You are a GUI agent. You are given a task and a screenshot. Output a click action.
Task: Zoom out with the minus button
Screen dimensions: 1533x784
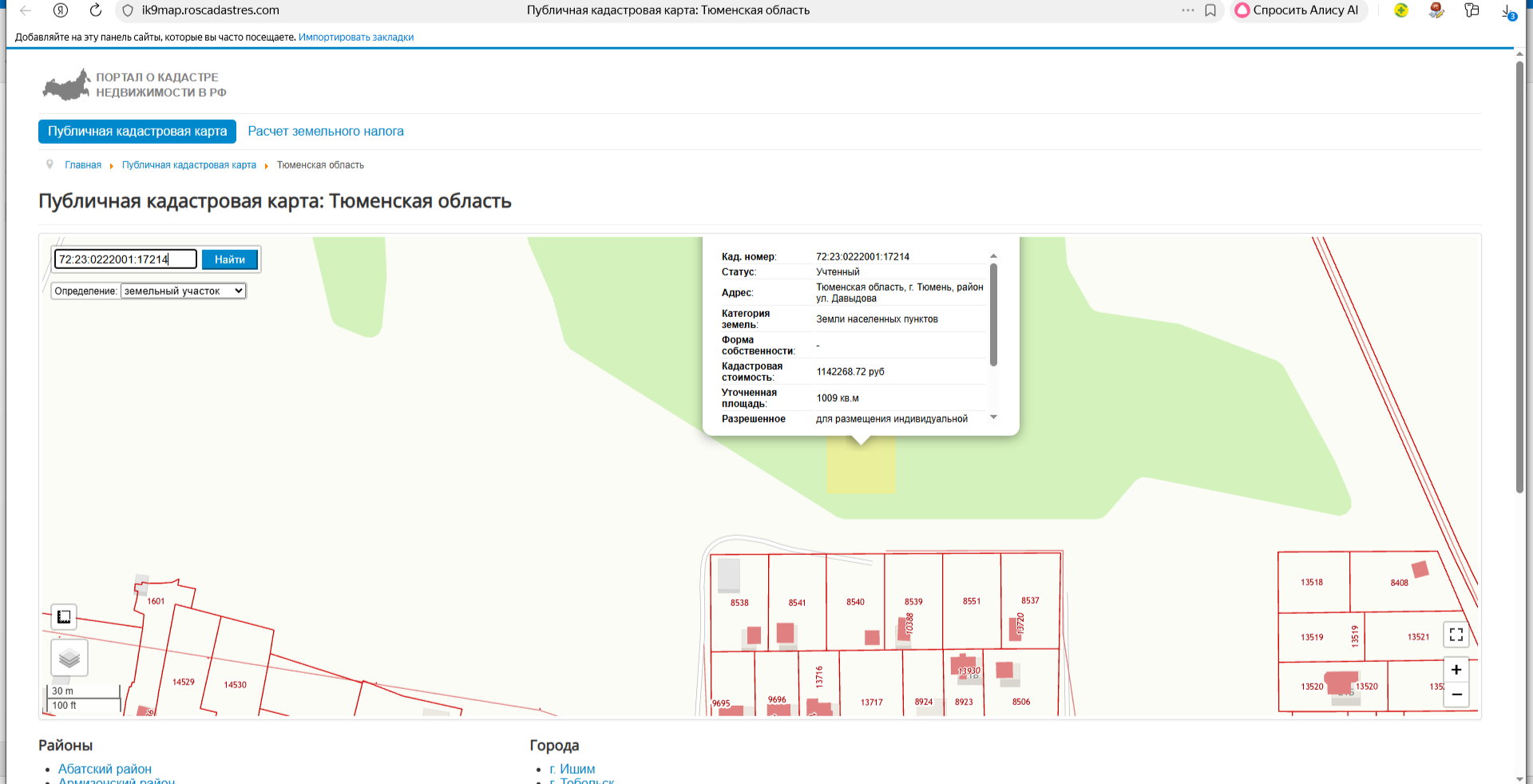pyautogui.click(x=1456, y=695)
